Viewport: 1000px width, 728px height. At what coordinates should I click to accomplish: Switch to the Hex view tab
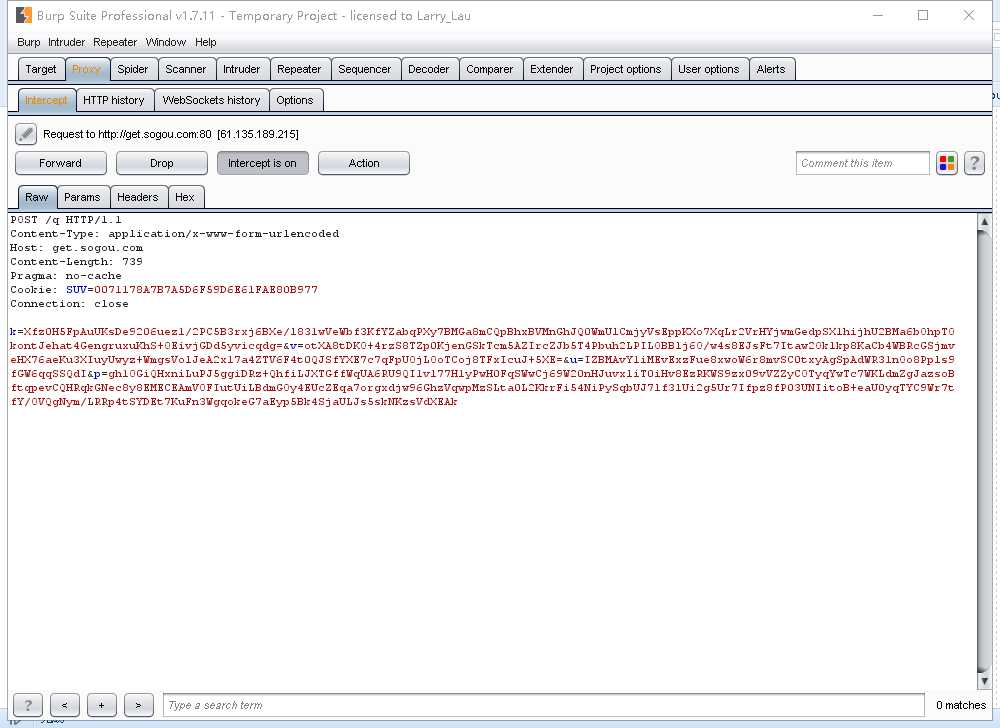tap(185, 197)
